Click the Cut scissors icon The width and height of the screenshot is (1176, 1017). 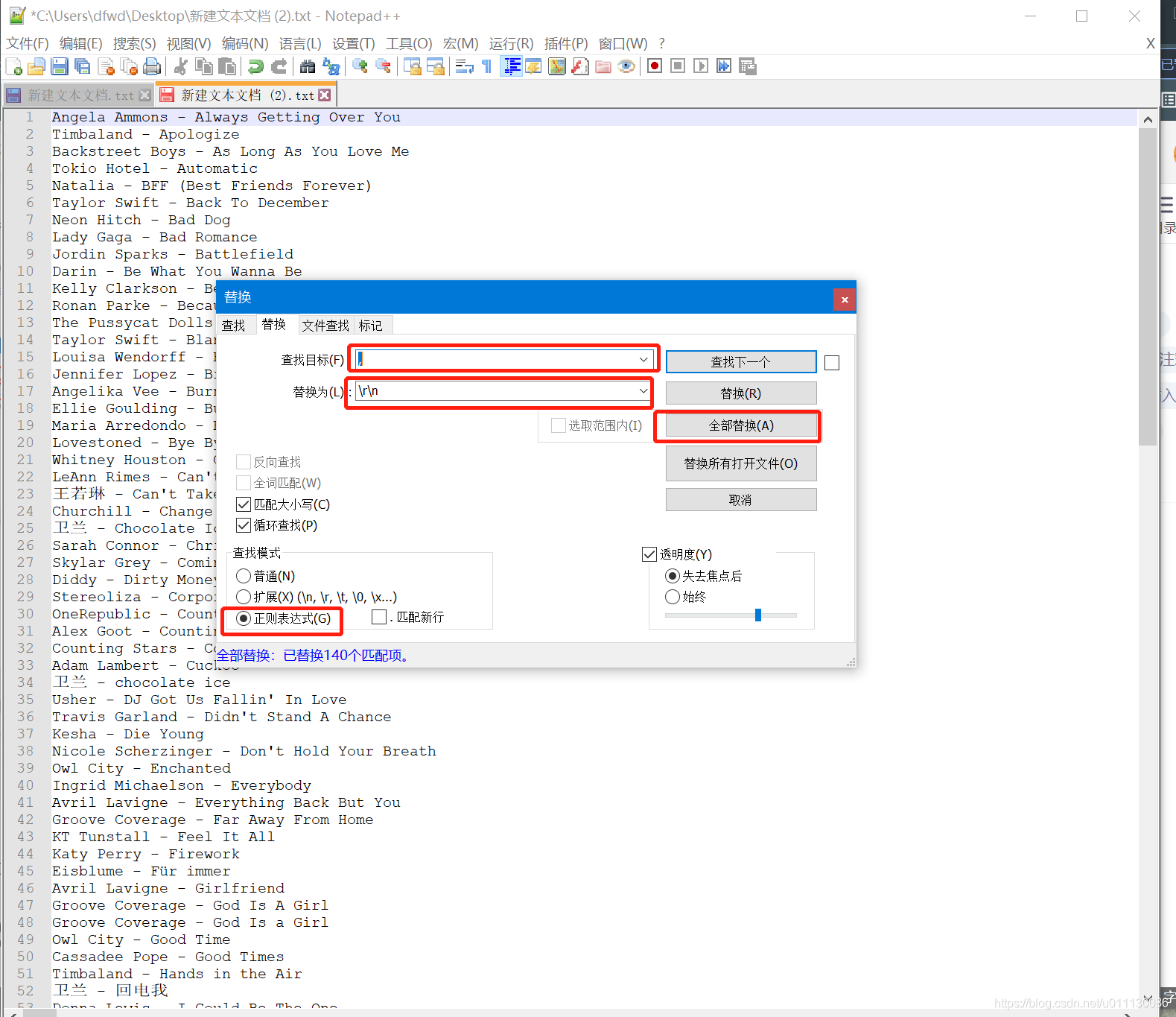[180, 66]
